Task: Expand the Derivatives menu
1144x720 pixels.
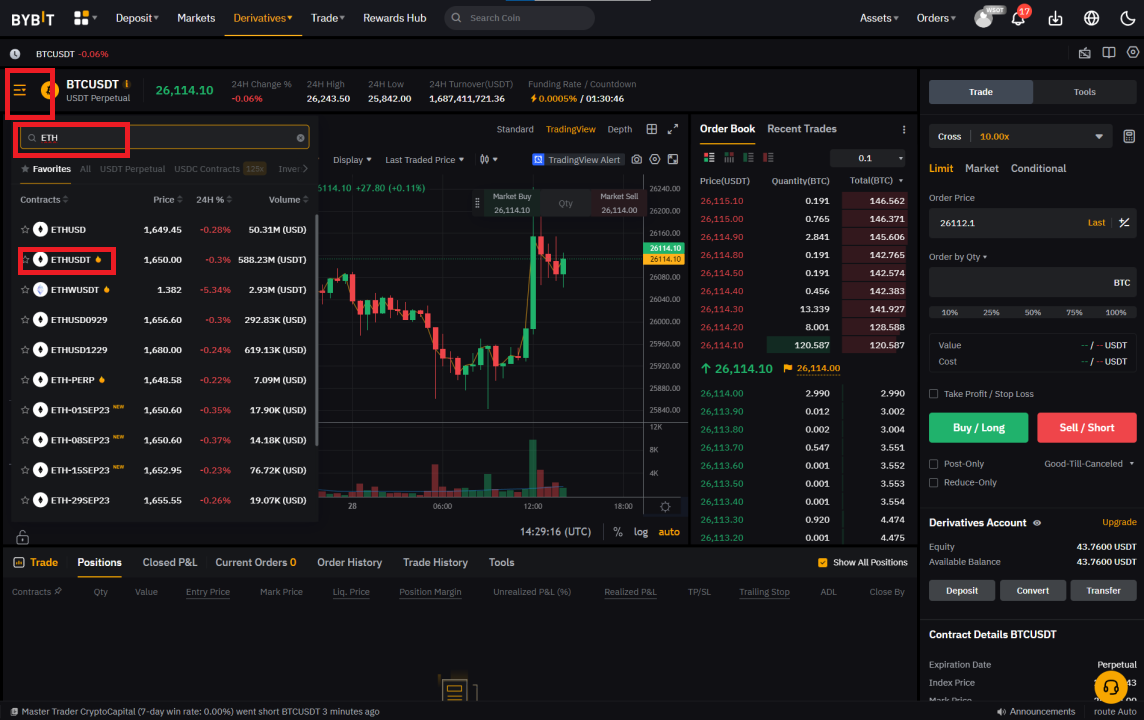Action: (x=263, y=18)
